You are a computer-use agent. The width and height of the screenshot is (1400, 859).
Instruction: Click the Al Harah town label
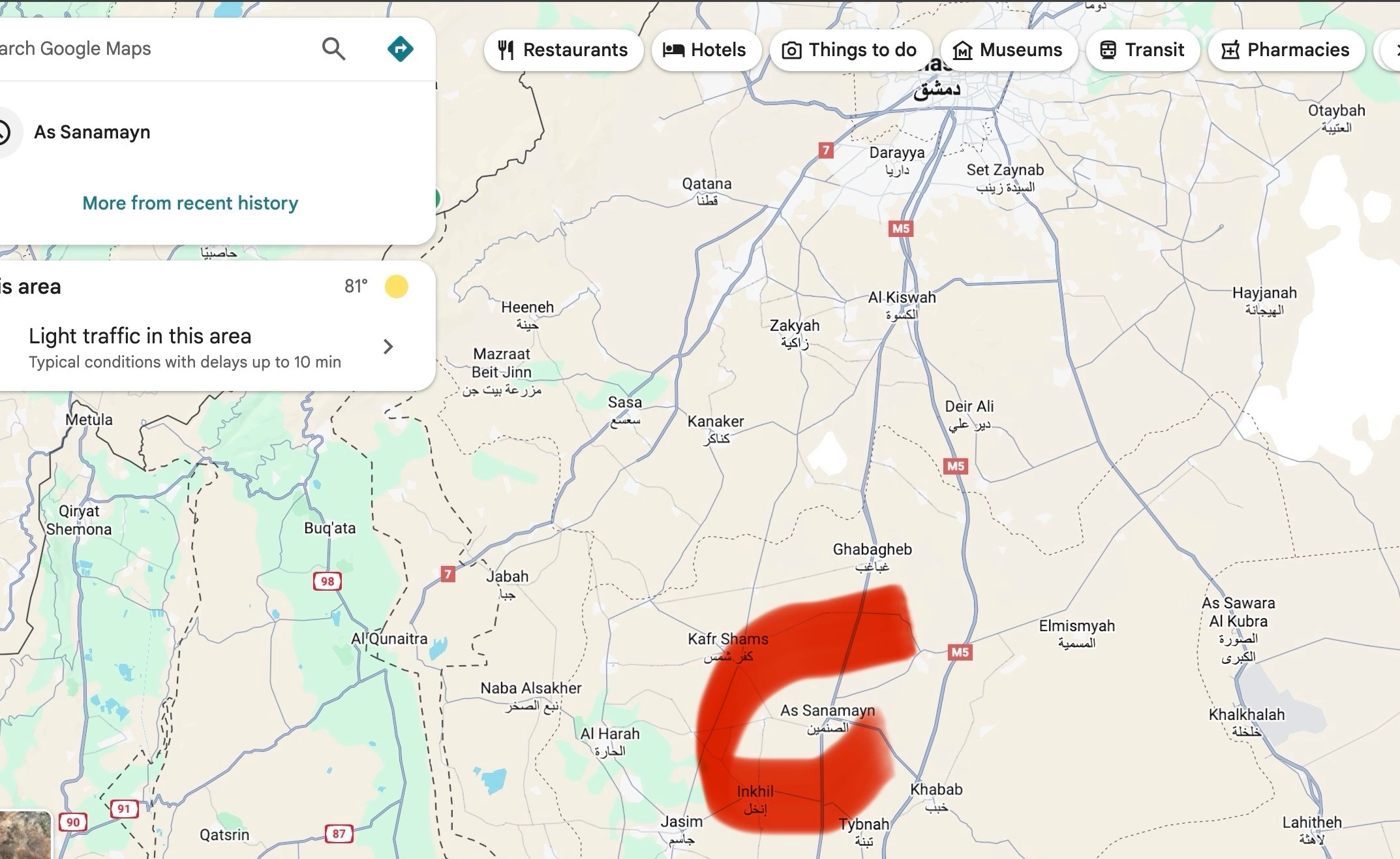(610, 742)
